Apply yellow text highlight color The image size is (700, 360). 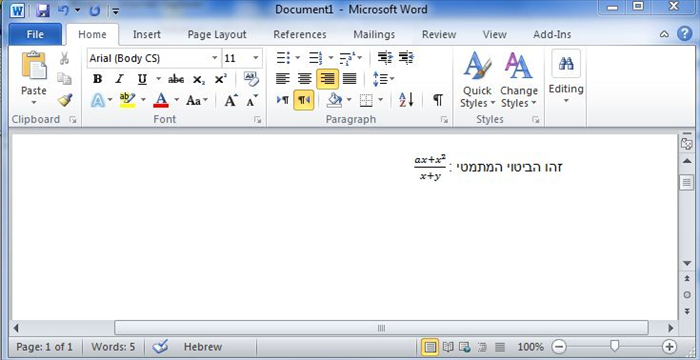(x=127, y=100)
